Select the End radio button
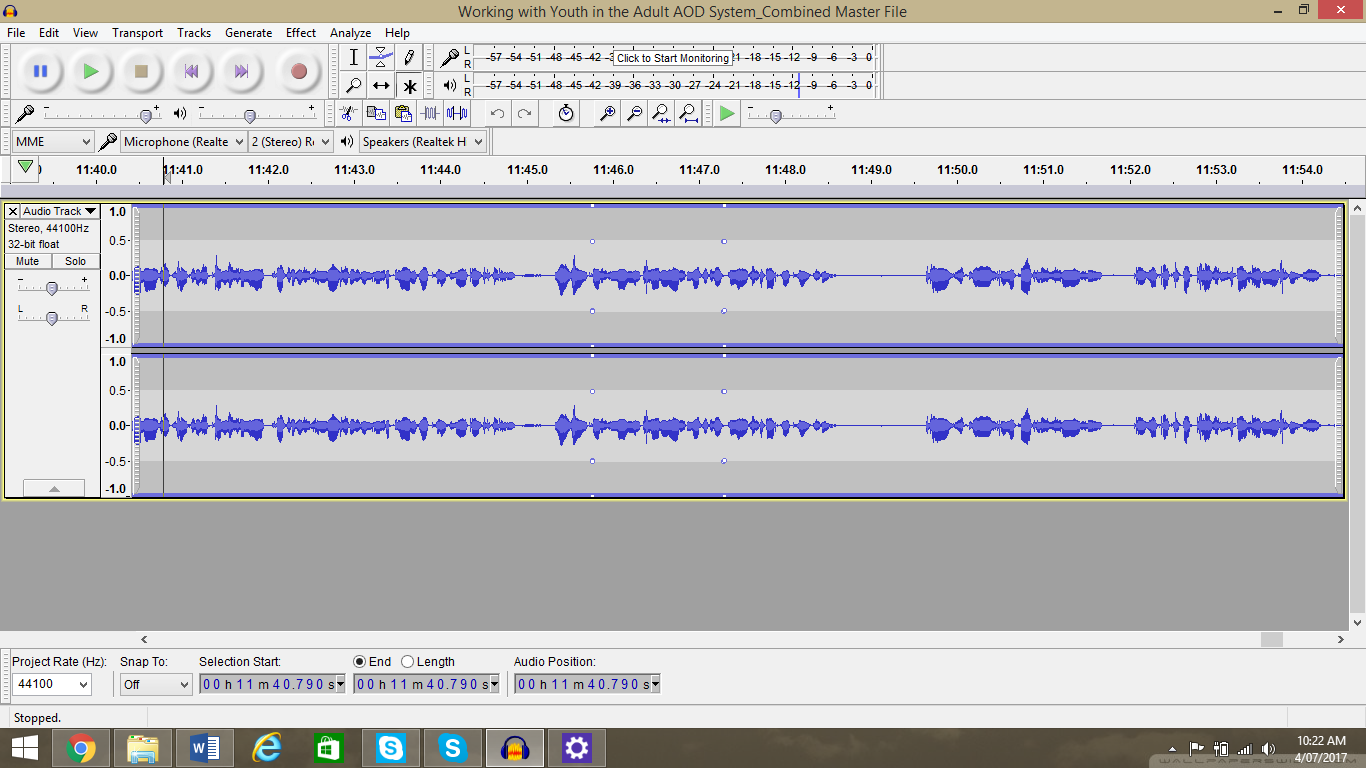This screenshot has width=1366, height=768. click(358, 661)
